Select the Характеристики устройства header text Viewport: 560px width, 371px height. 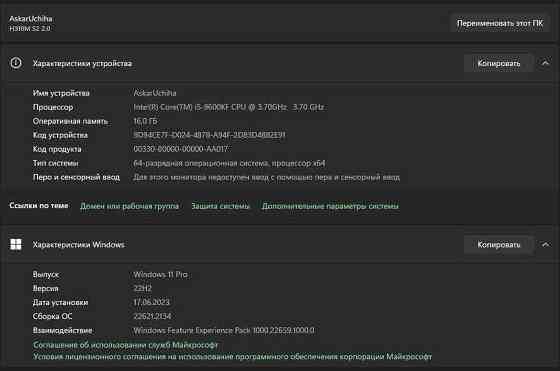click(82, 64)
